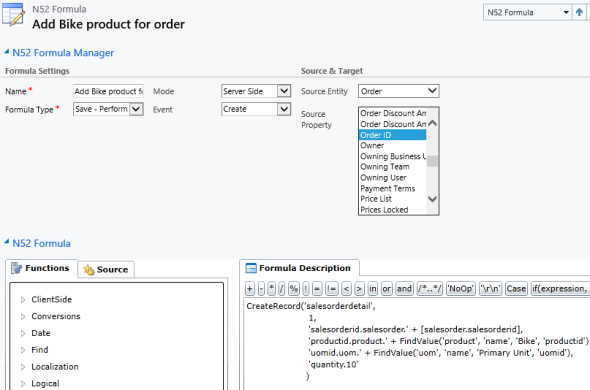
Task: Open the Source Entity dropdown showing Order
Action: tap(399, 91)
